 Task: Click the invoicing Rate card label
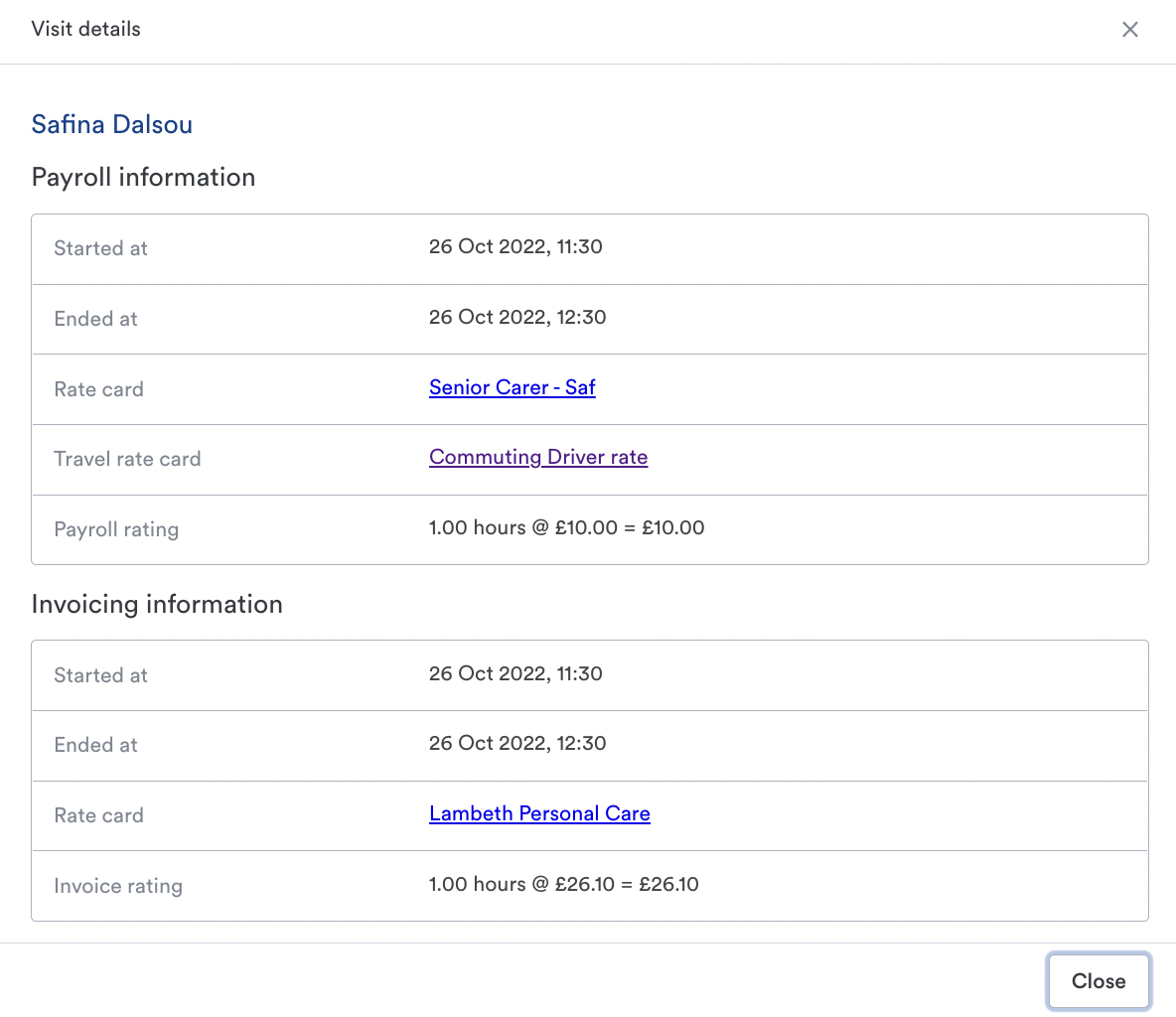tap(99, 815)
